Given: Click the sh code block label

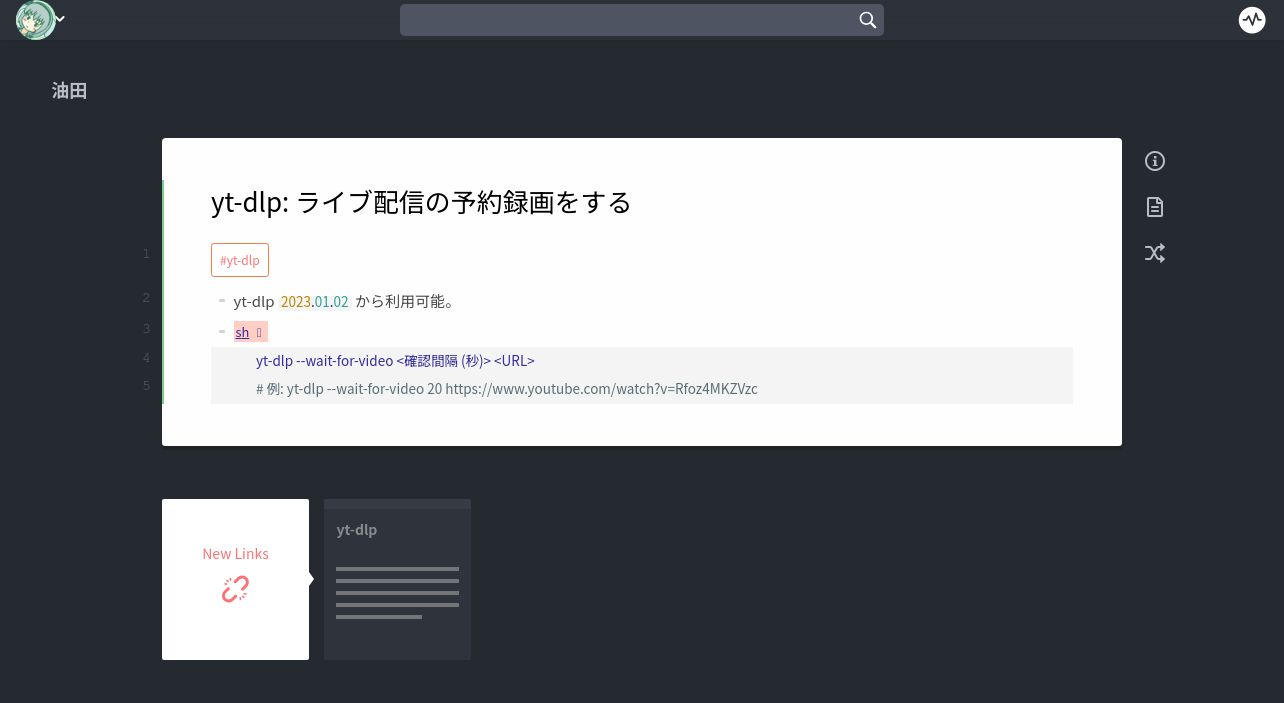Looking at the screenshot, I should (x=242, y=332).
